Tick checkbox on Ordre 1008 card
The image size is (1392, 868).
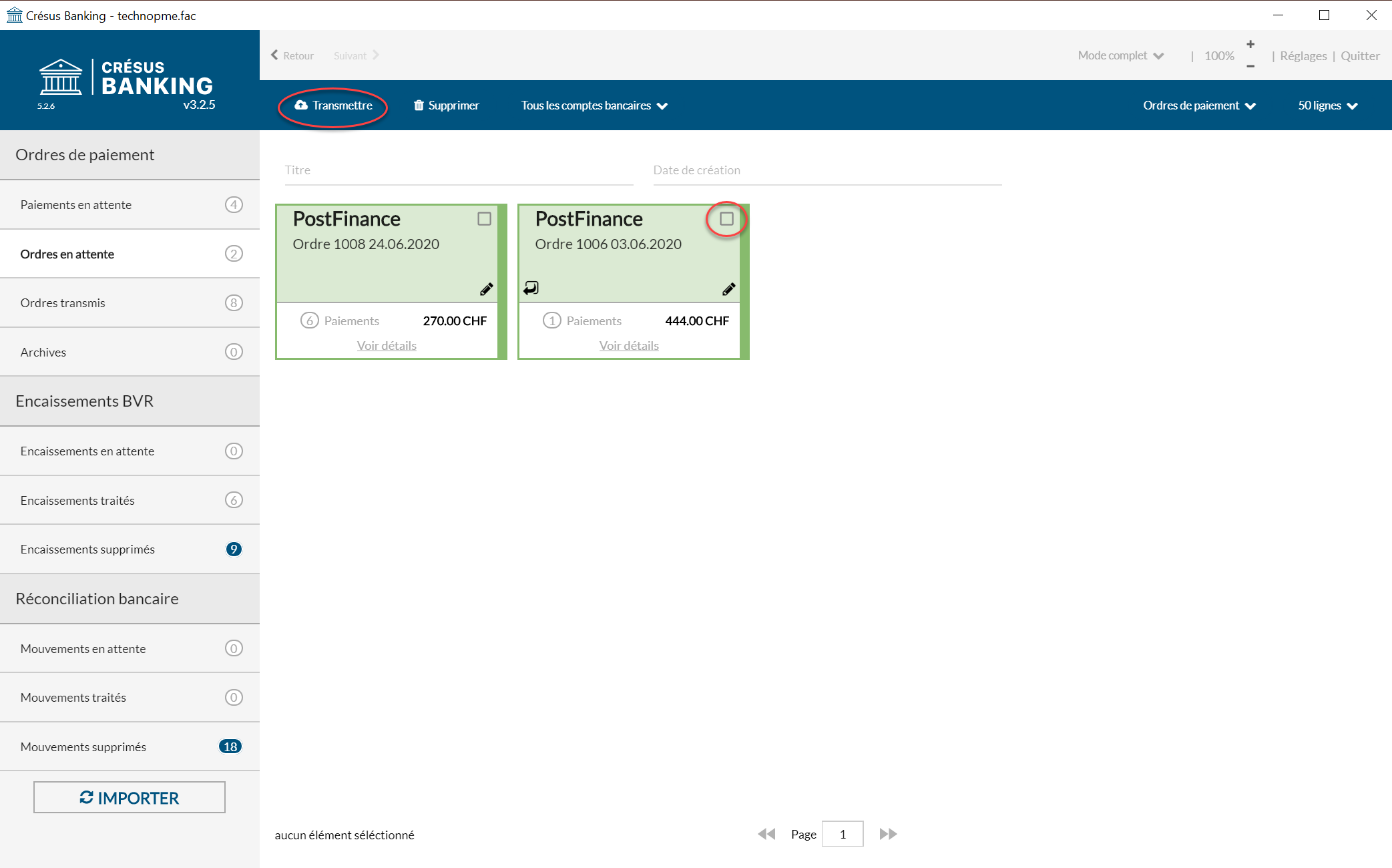click(x=484, y=219)
